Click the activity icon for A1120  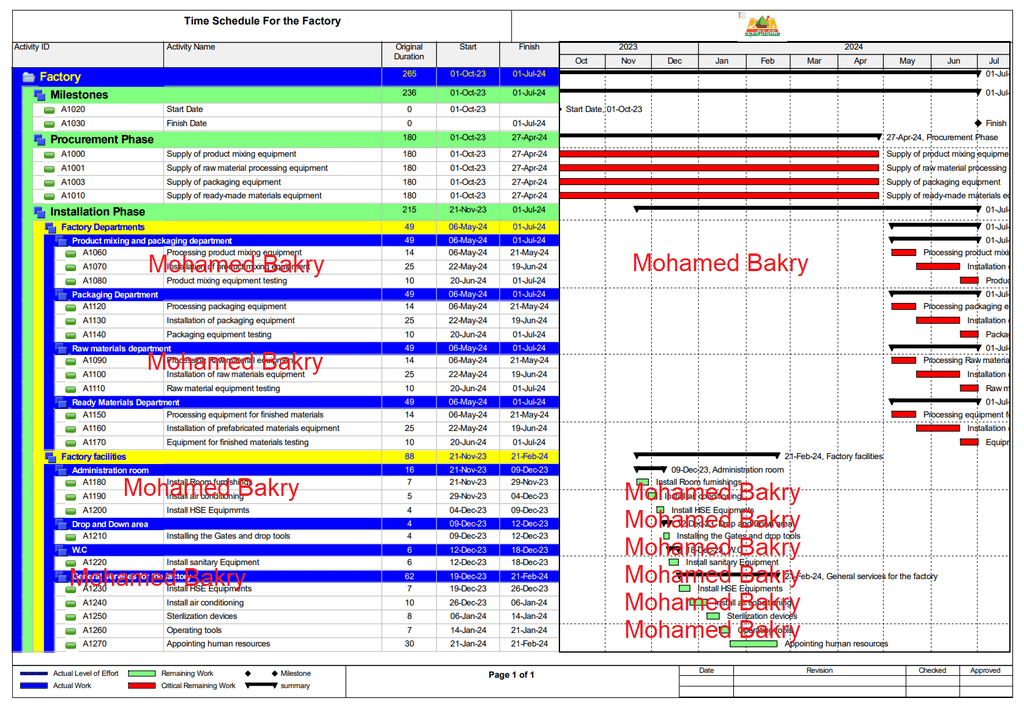pos(71,307)
